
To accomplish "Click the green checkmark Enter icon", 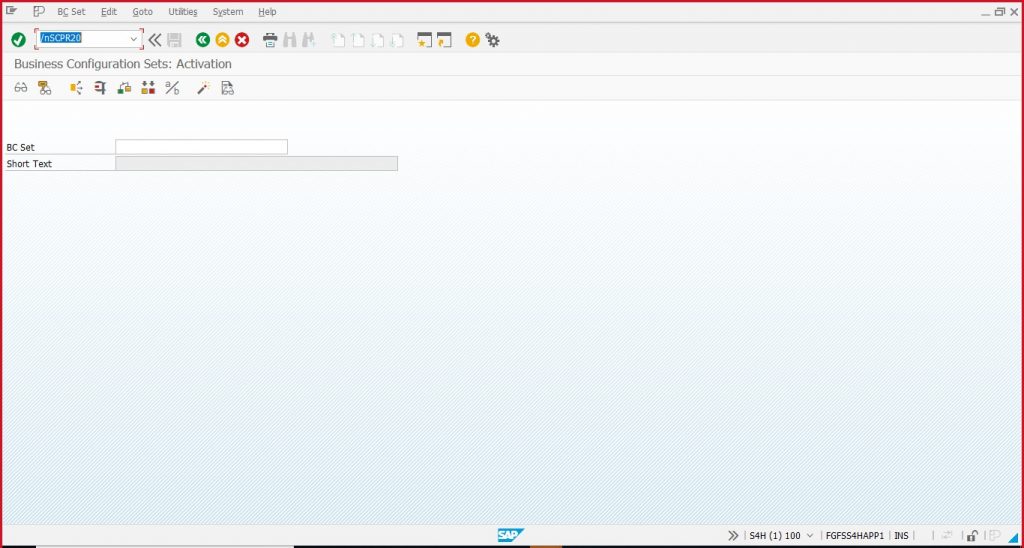I will coord(18,40).
